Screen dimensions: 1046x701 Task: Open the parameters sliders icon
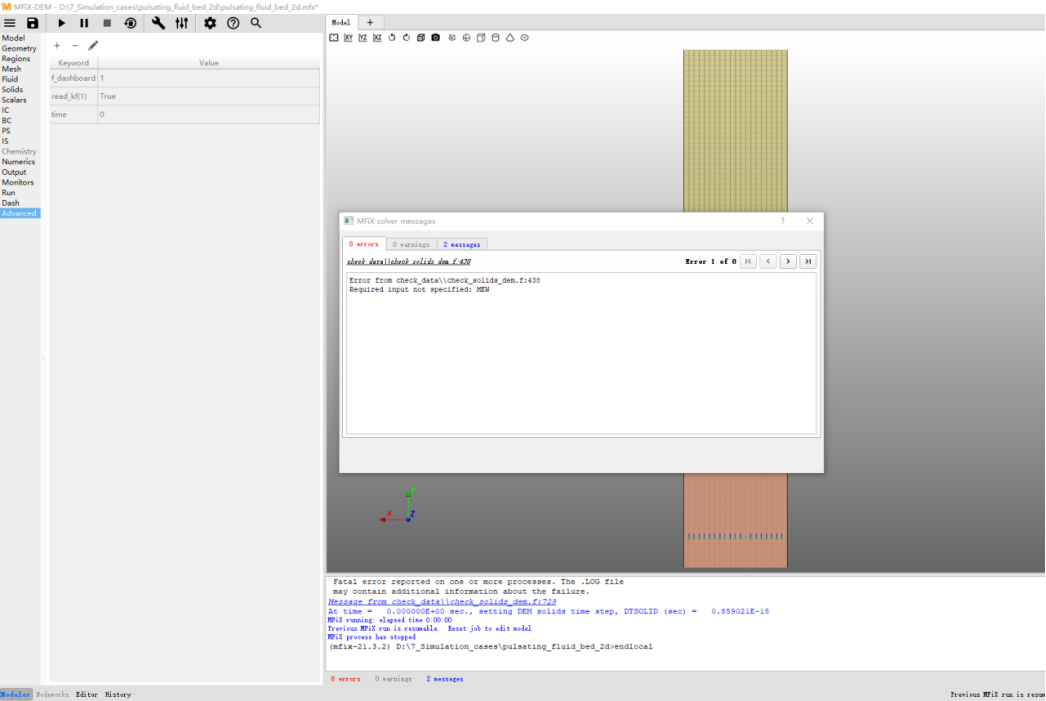click(181, 23)
